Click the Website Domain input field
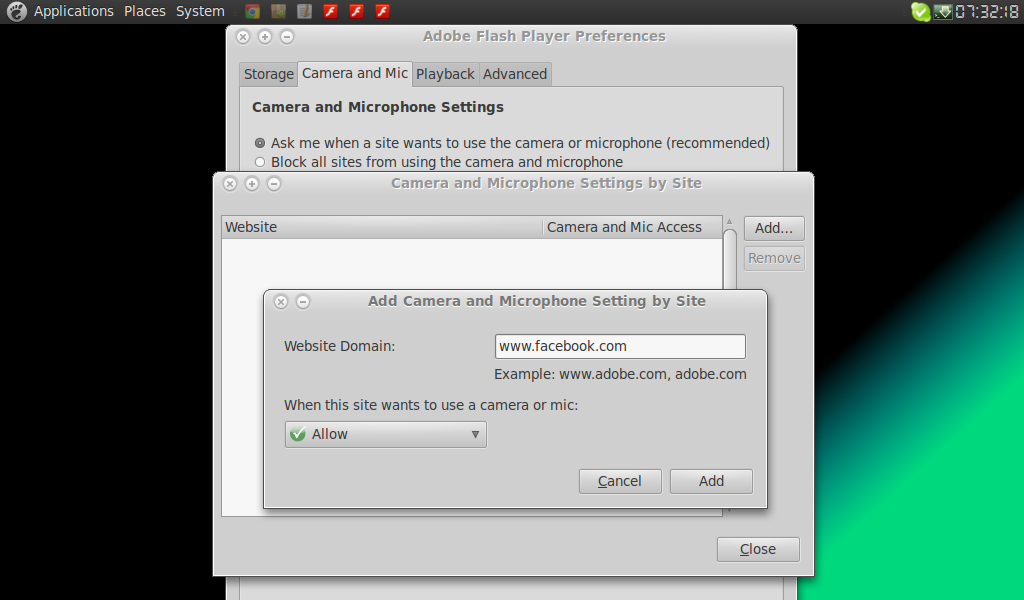This screenshot has width=1024, height=600. pos(620,347)
